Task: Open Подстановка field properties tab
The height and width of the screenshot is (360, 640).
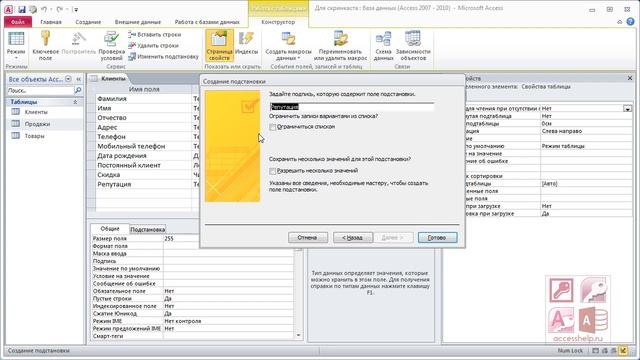Action: 147,229
